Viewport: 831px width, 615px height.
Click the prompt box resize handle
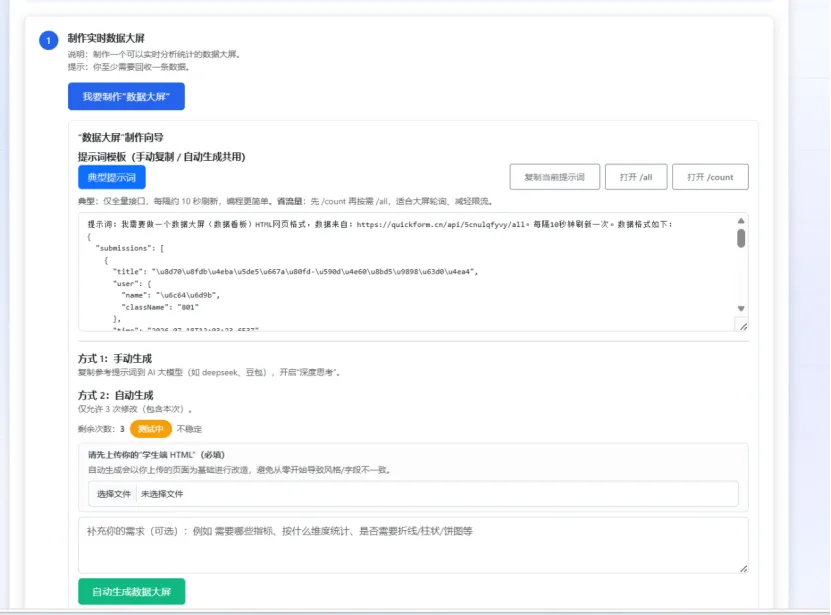[743, 327]
